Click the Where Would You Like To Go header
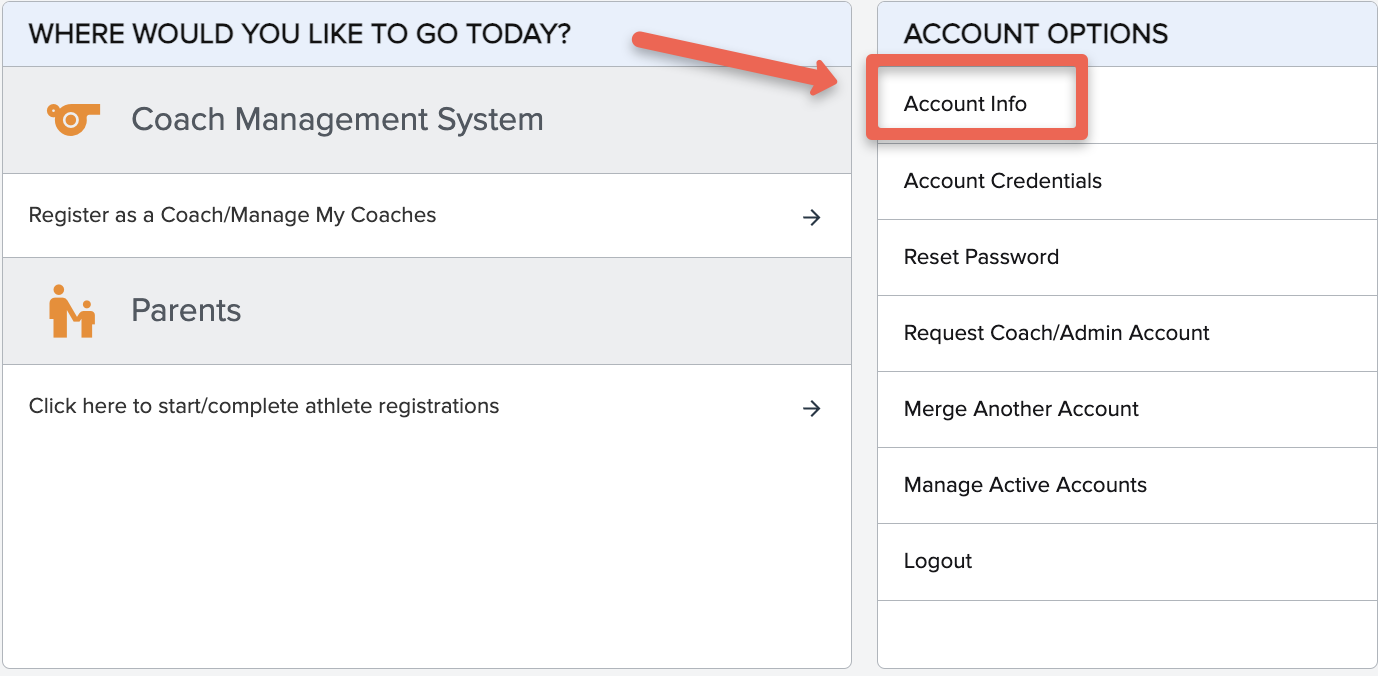This screenshot has height=676, width=1378. 300,34
